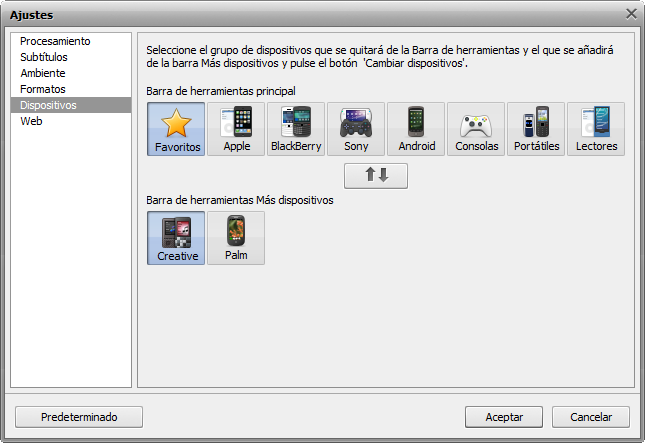The width and height of the screenshot is (645, 443).
Task: Select the Dispositivos section
Action: click(71, 105)
